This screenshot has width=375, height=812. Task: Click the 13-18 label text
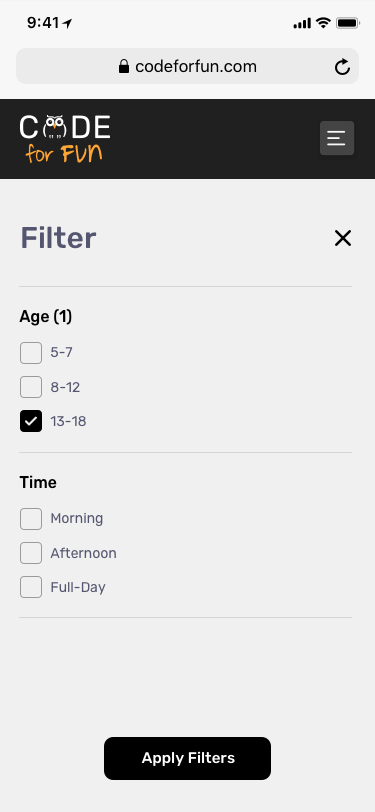(x=68, y=422)
